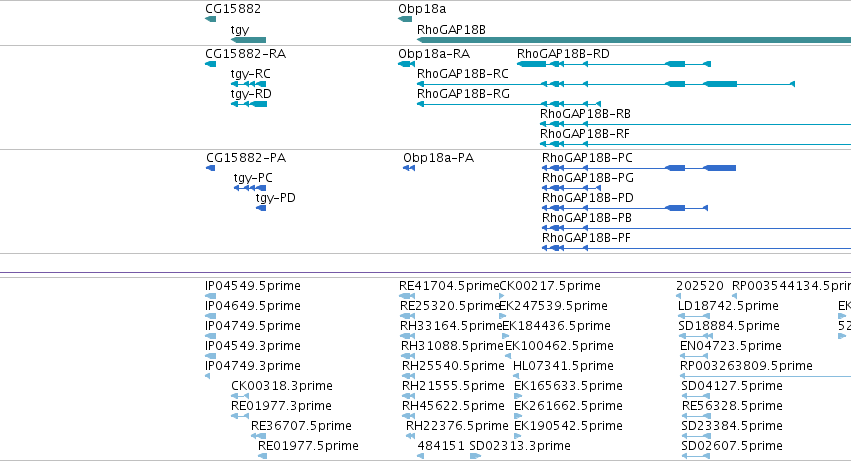
Task: Click EST EK184436.5prime
Action: tap(556, 326)
